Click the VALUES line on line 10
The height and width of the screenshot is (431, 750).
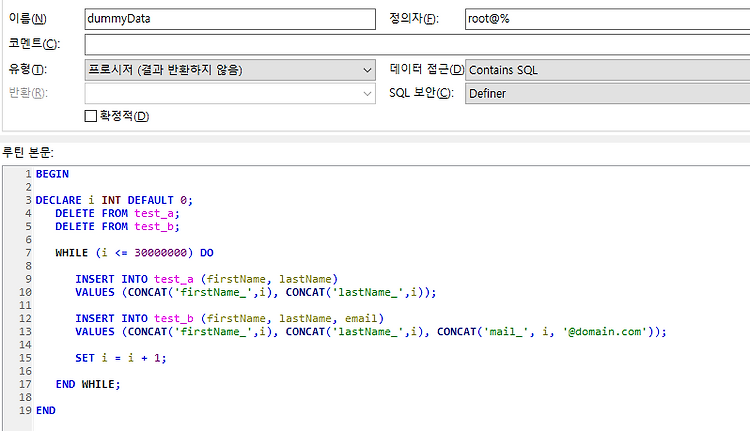click(x=256, y=292)
